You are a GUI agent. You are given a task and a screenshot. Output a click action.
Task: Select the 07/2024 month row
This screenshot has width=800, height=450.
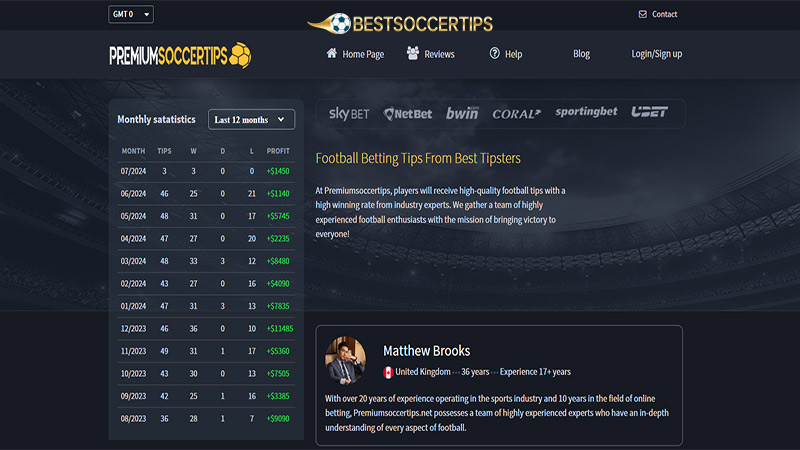click(206, 171)
